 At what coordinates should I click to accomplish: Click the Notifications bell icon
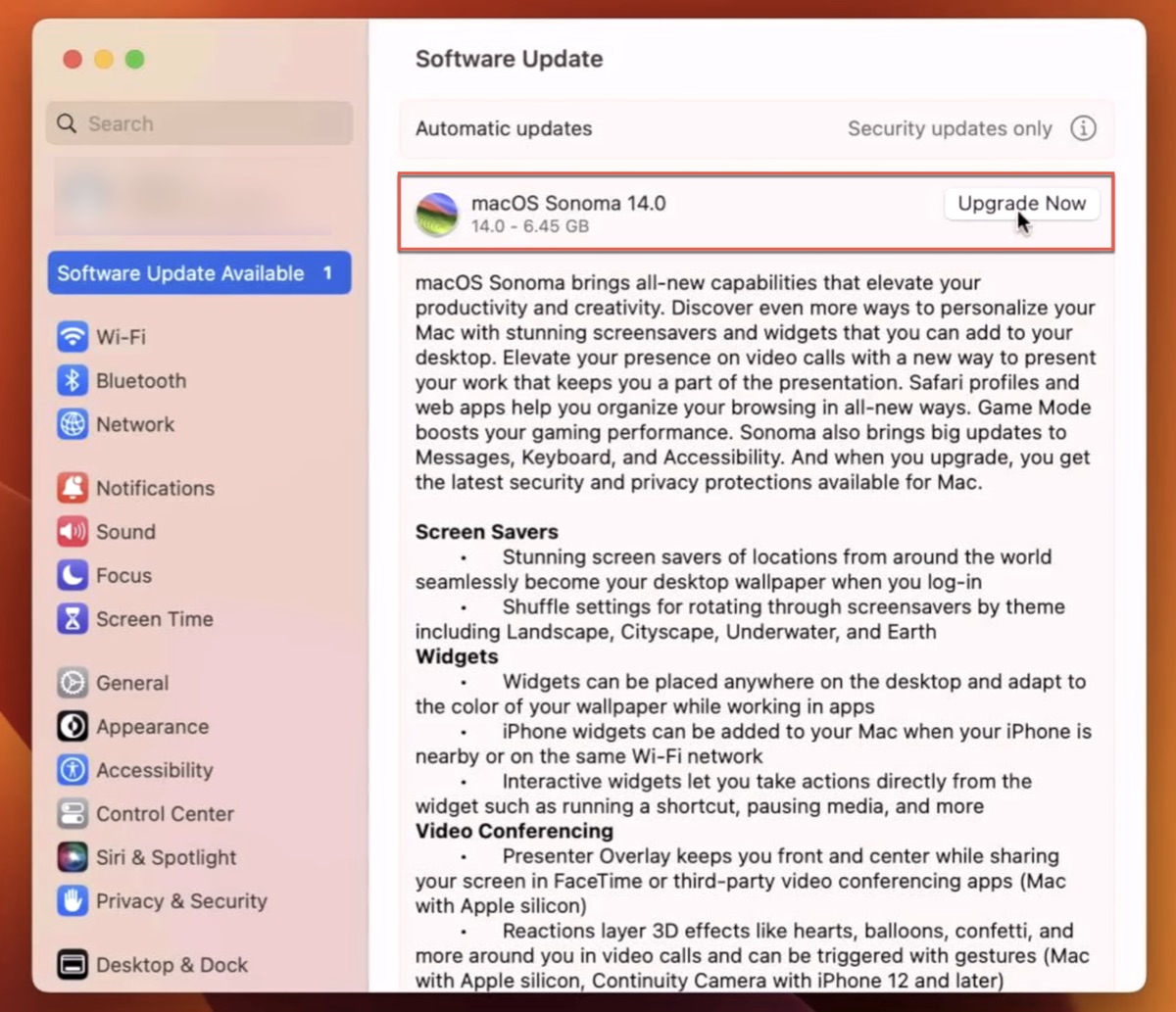(73, 488)
